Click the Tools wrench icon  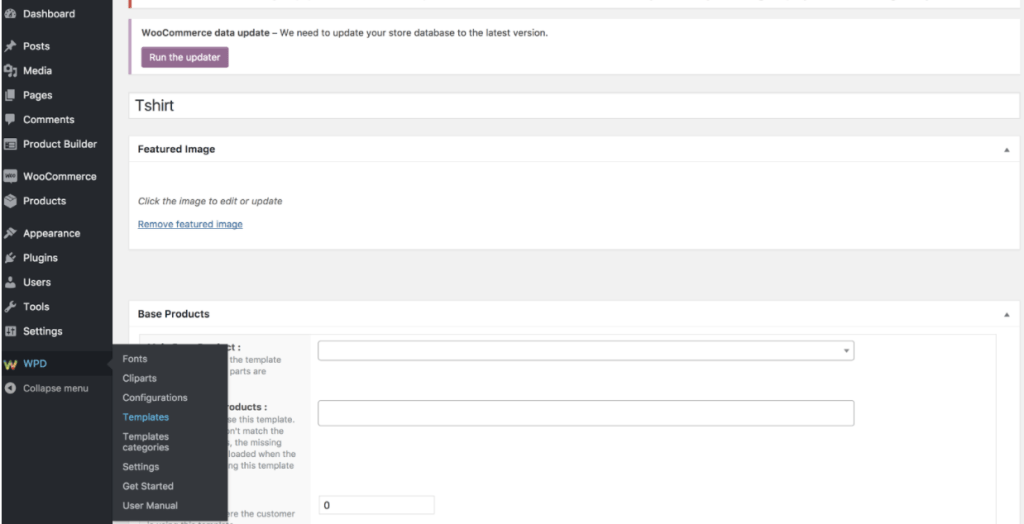(x=11, y=307)
